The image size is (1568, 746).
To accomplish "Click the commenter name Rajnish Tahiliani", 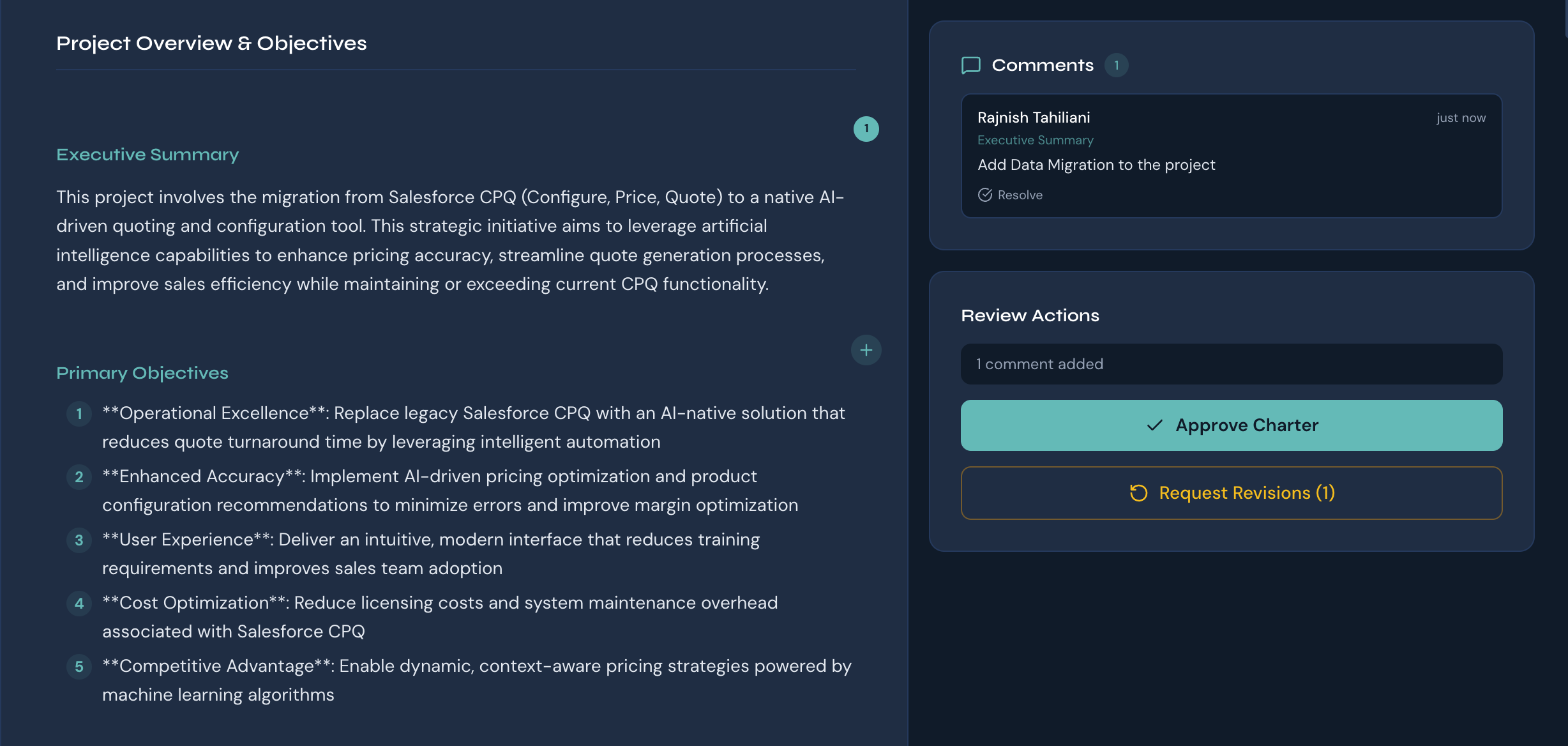I will (x=1034, y=118).
